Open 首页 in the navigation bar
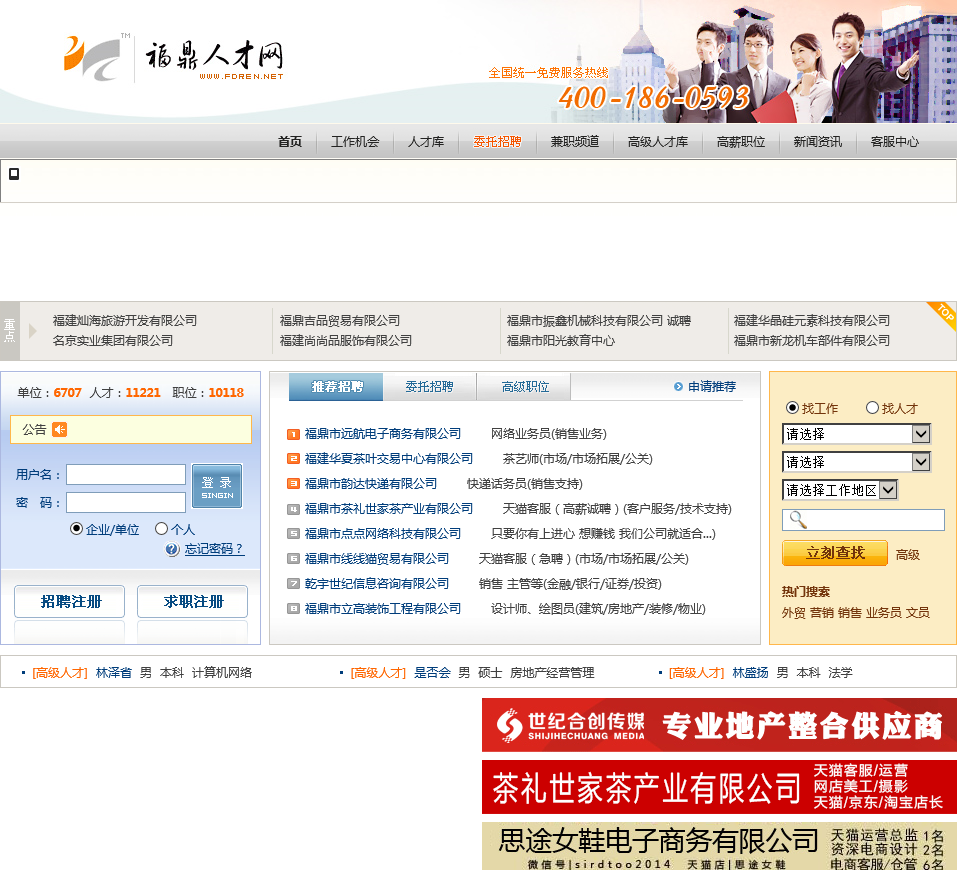 290,142
